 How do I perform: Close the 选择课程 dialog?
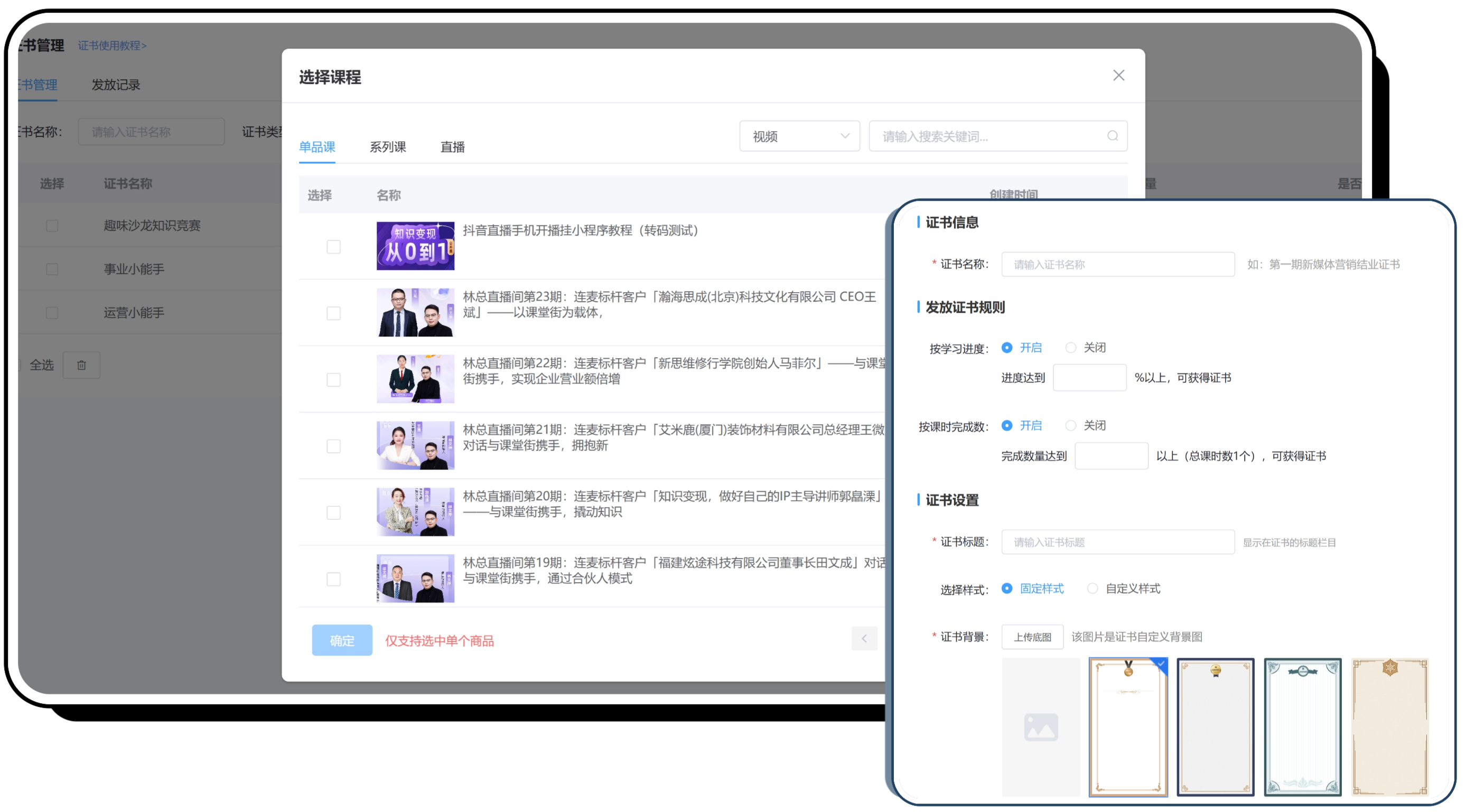tap(1118, 75)
